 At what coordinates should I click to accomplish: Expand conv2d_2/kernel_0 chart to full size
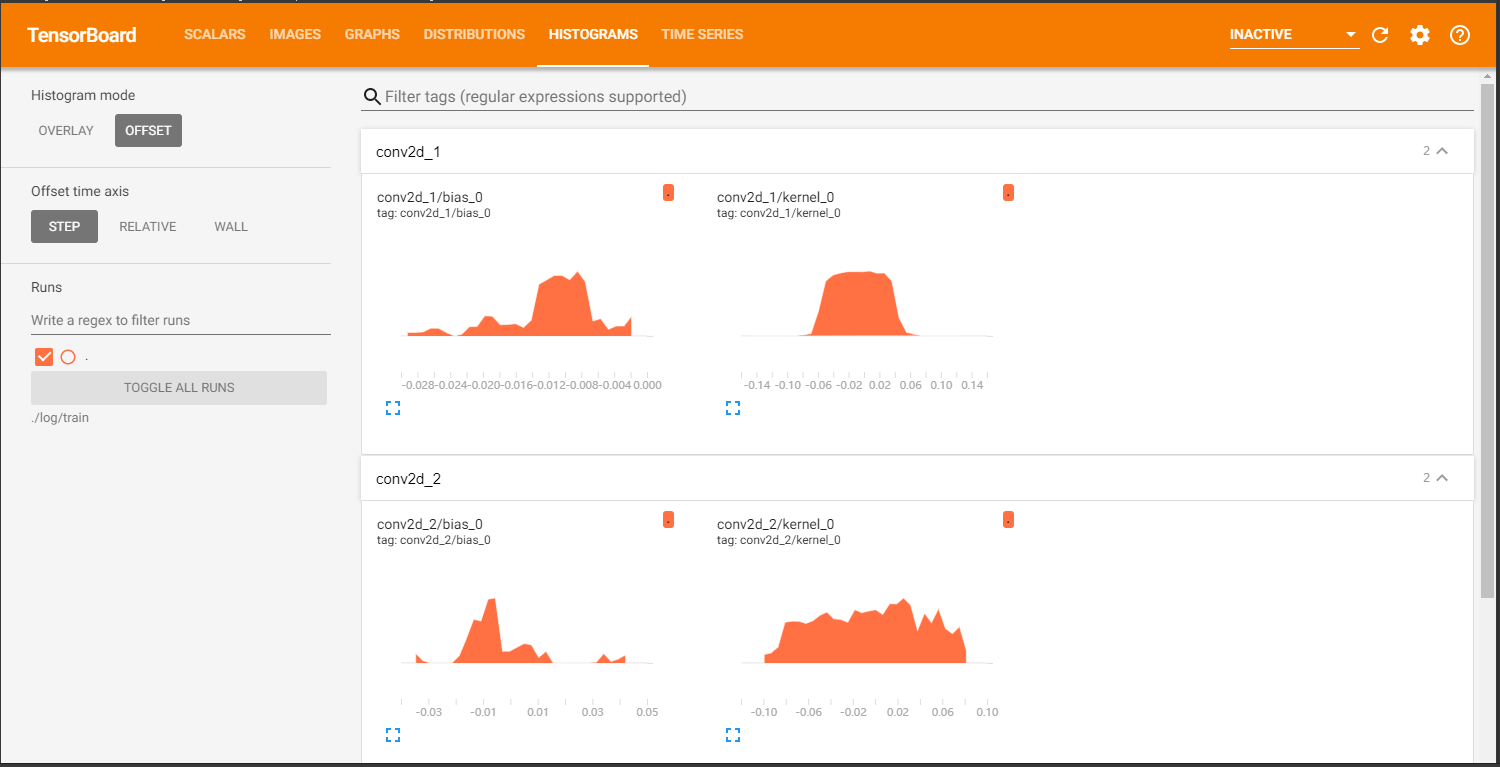[733, 735]
